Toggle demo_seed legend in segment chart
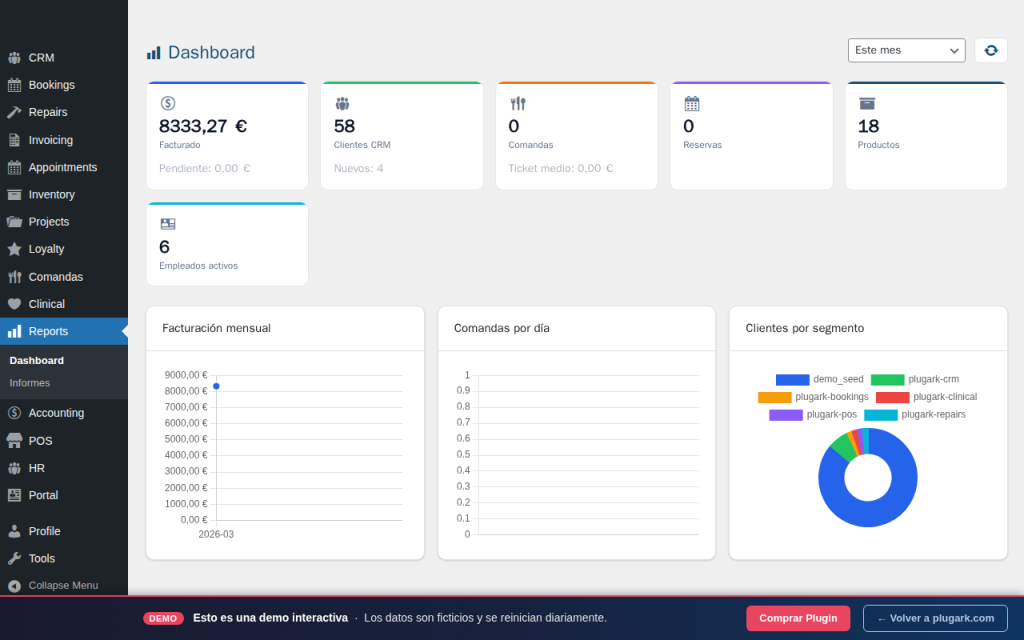This screenshot has width=1024, height=640. point(820,380)
